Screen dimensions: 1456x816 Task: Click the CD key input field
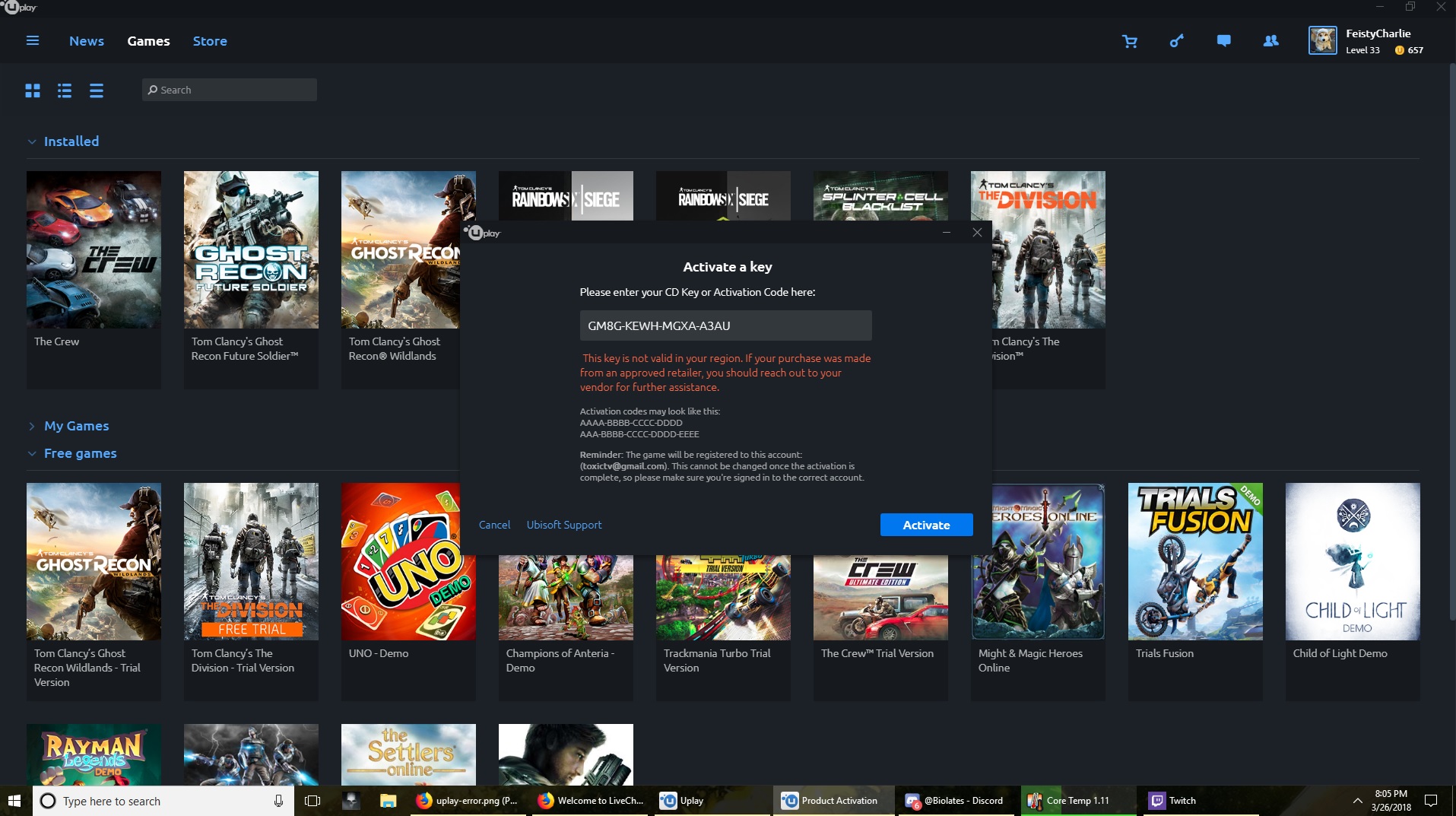click(x=725, y=325)
